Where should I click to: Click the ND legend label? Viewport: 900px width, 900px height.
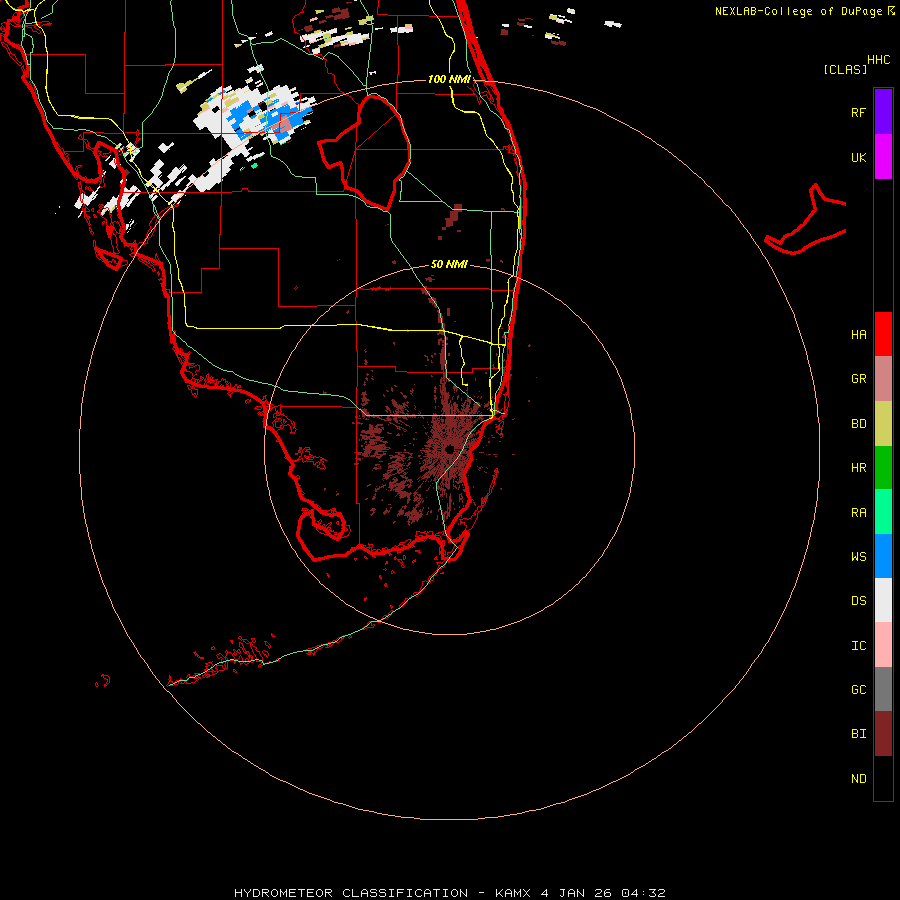click(x=858, y=779)
